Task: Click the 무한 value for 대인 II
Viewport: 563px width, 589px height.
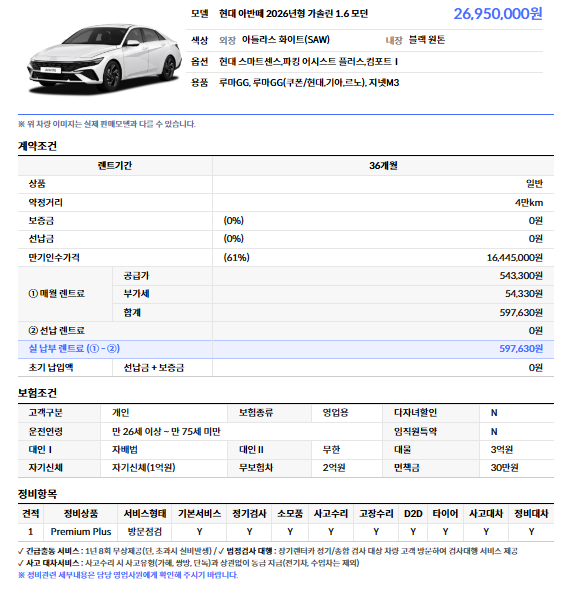Action: pos(331,450)
